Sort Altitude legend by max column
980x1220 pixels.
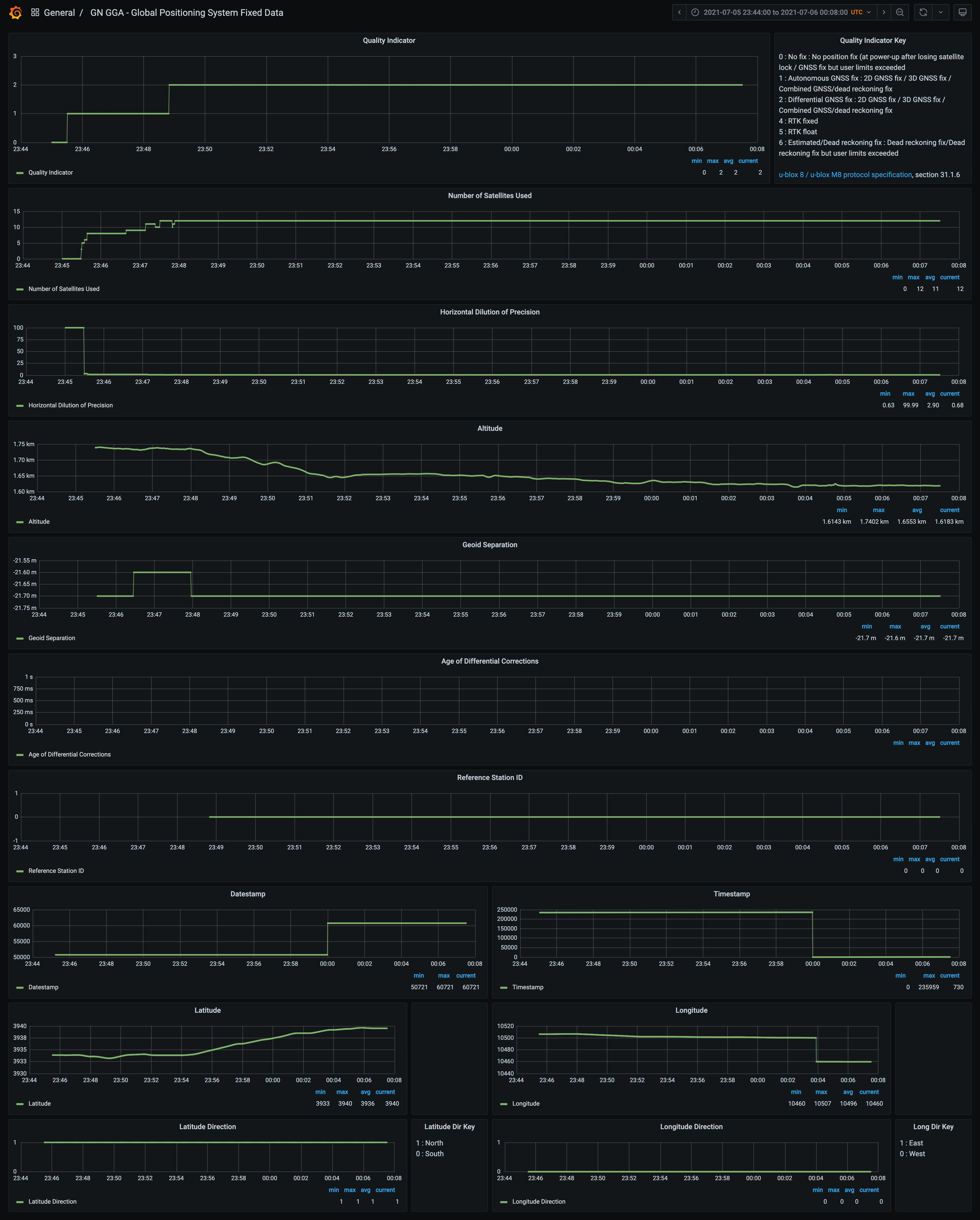878,510
